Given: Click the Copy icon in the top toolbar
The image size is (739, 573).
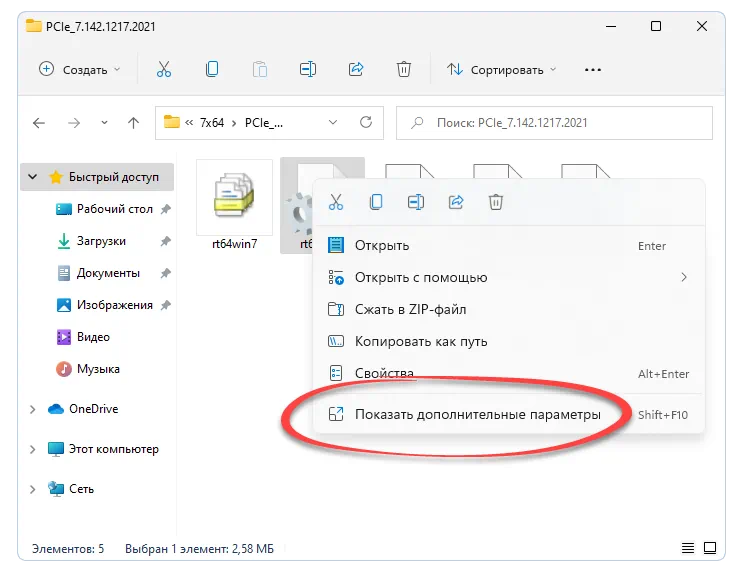Looking at the screenshot, I should pos(212,69).
